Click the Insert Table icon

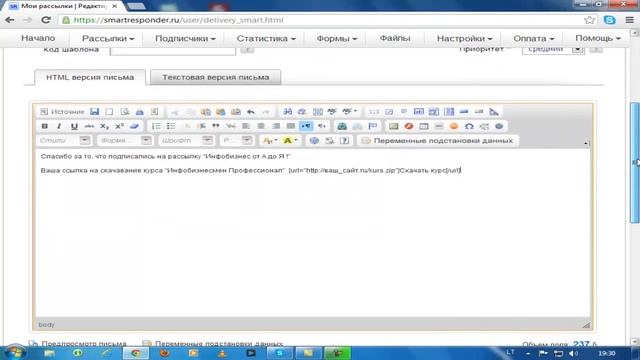pos(424,126)
